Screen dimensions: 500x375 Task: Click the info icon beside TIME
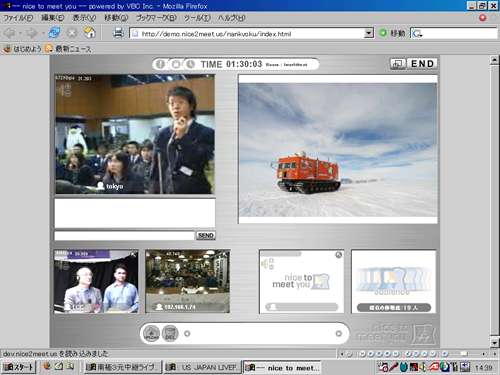click(x=160, y=64)
